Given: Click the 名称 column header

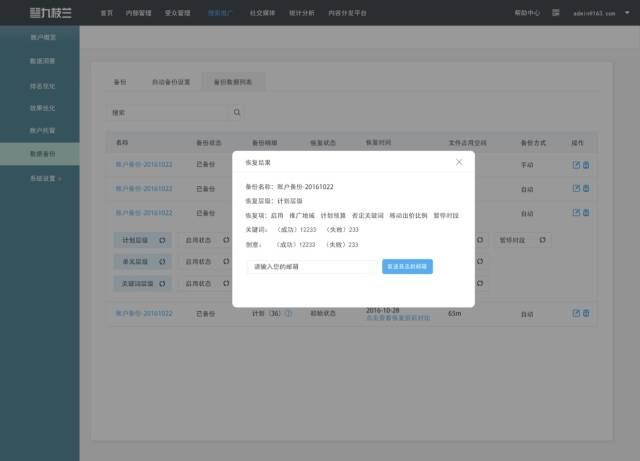Looking at the screenshot, I should point(122,143).
